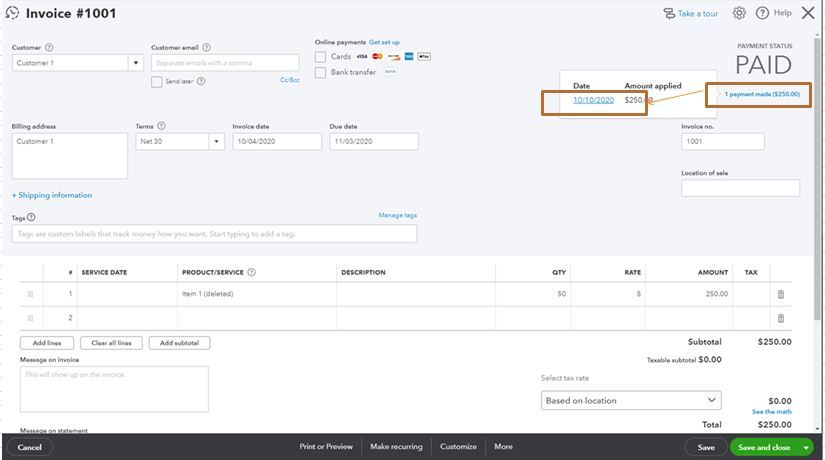Click the Location of sale field
The image size is (825, 460).
tap(740, 188)
